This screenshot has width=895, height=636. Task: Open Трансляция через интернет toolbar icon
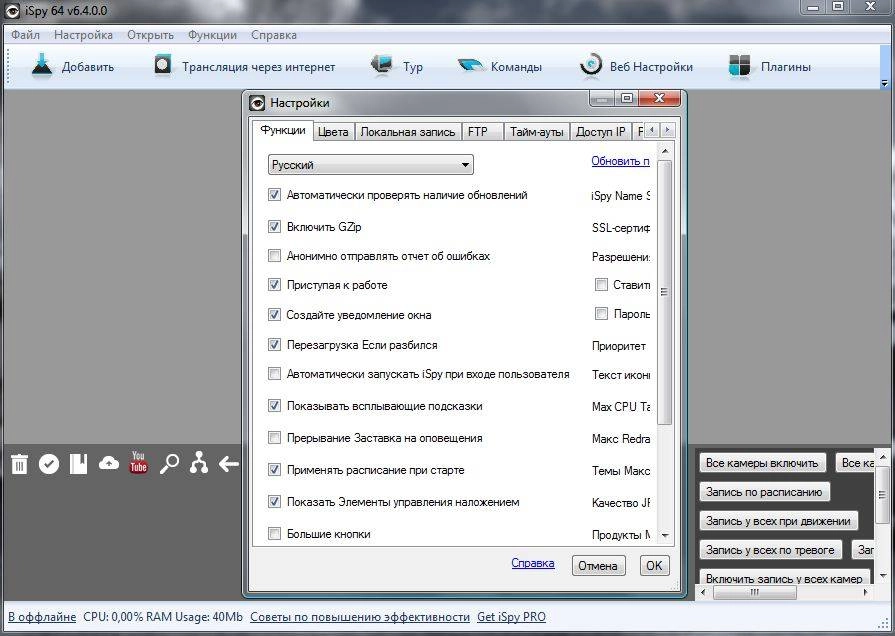pyautogui.click(x=163, y=65)
